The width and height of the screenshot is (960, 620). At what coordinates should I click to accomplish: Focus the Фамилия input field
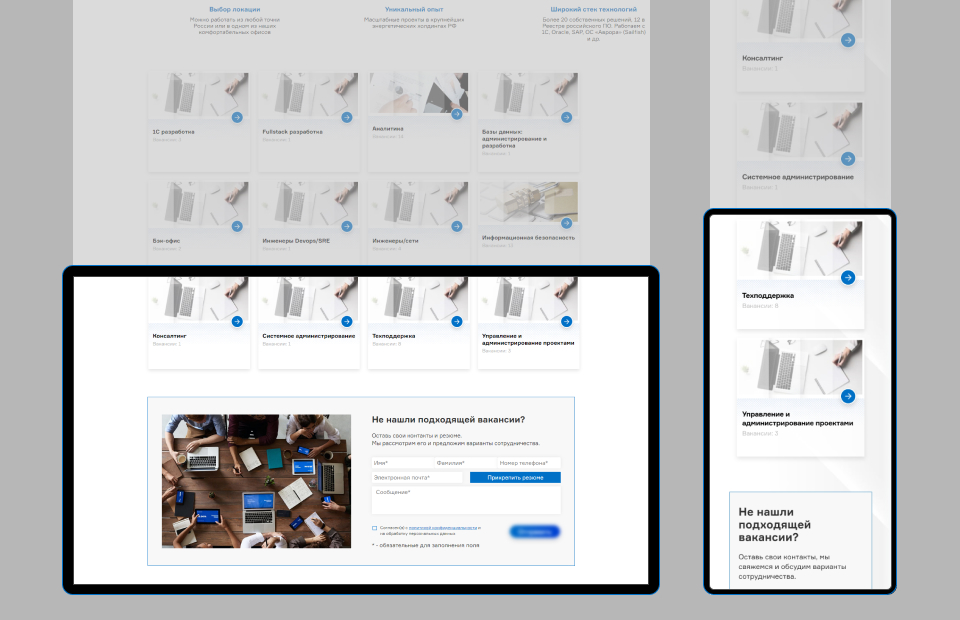(464, 463)
